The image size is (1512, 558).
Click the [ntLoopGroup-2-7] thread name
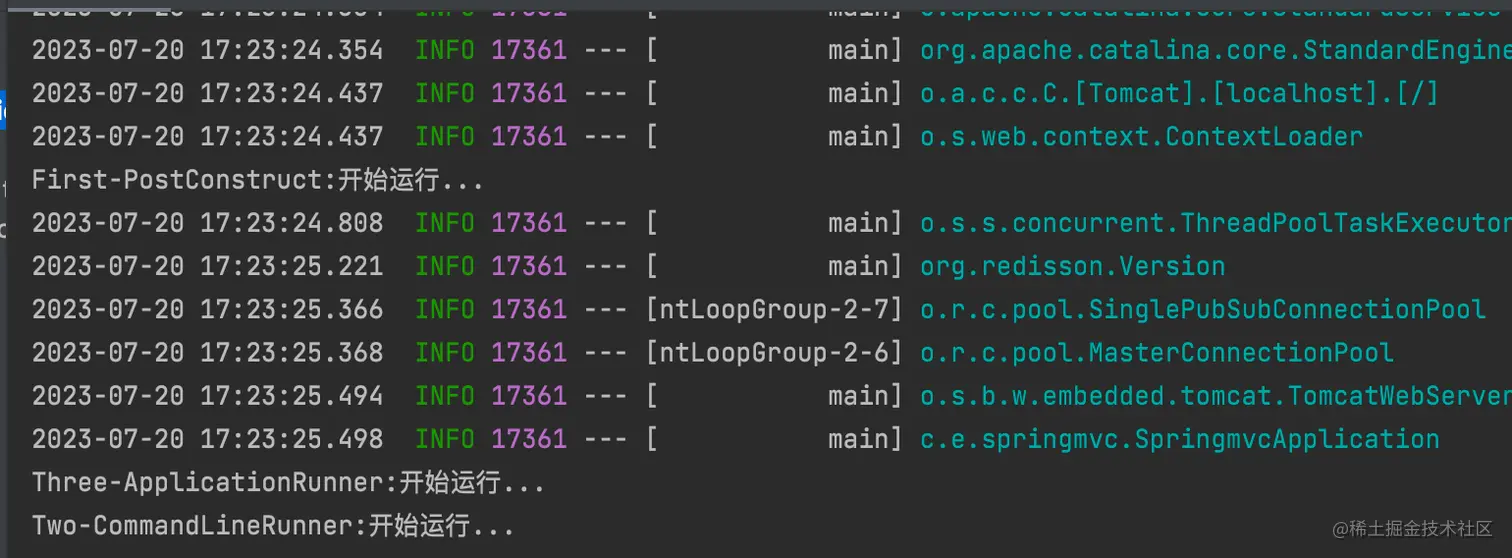[x=775, y=309]
